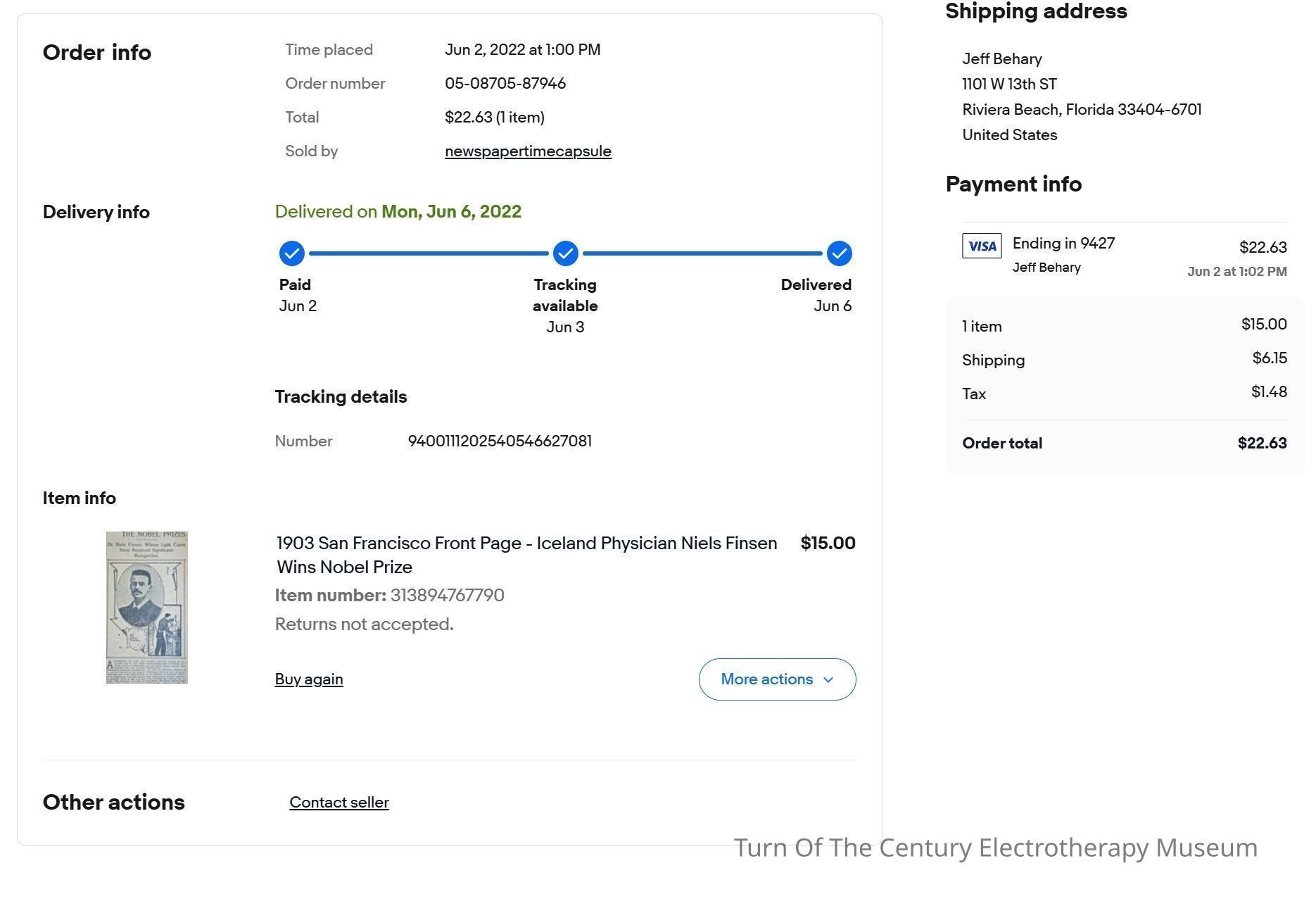1316x904 pixels.
Task: Click the Contact seller link
Action: click(x=339, y=803)
